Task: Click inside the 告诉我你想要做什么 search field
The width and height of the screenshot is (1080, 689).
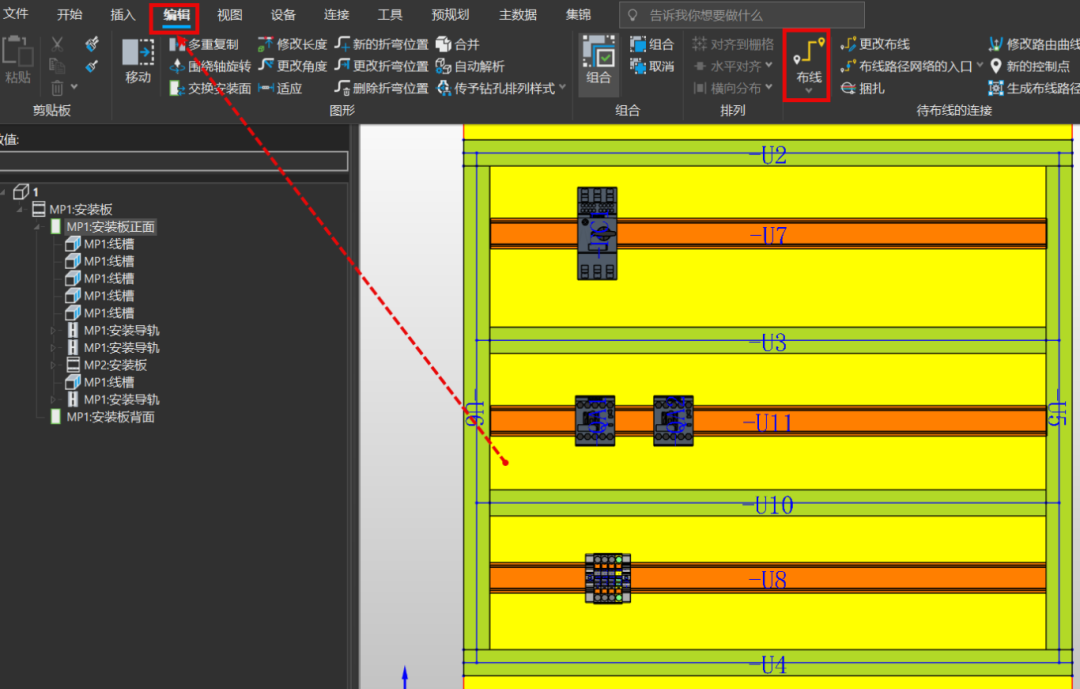Action: 740,14
